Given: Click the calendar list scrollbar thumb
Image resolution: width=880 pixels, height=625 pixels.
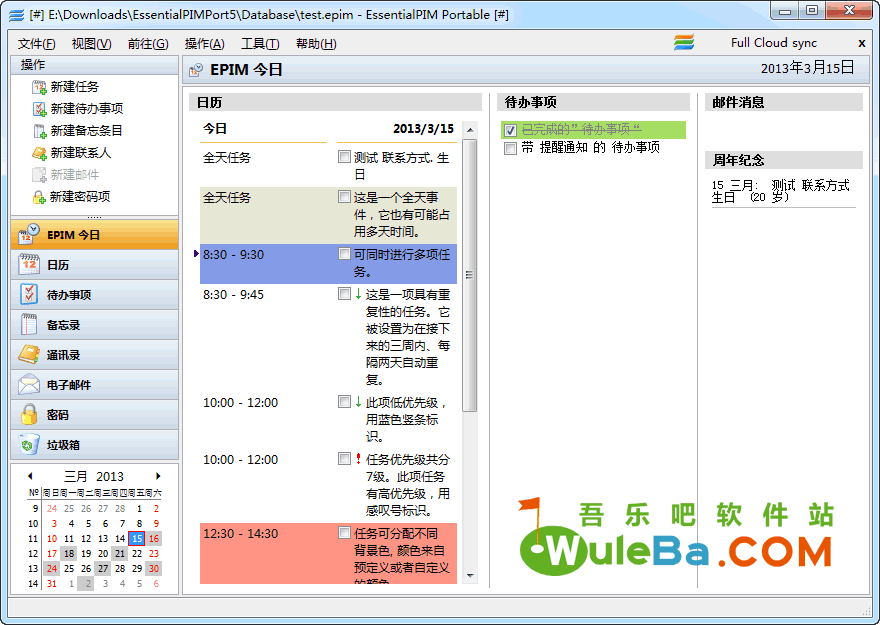Looking at the screenshot, I should pyautogui.click(x=470, y=275).
